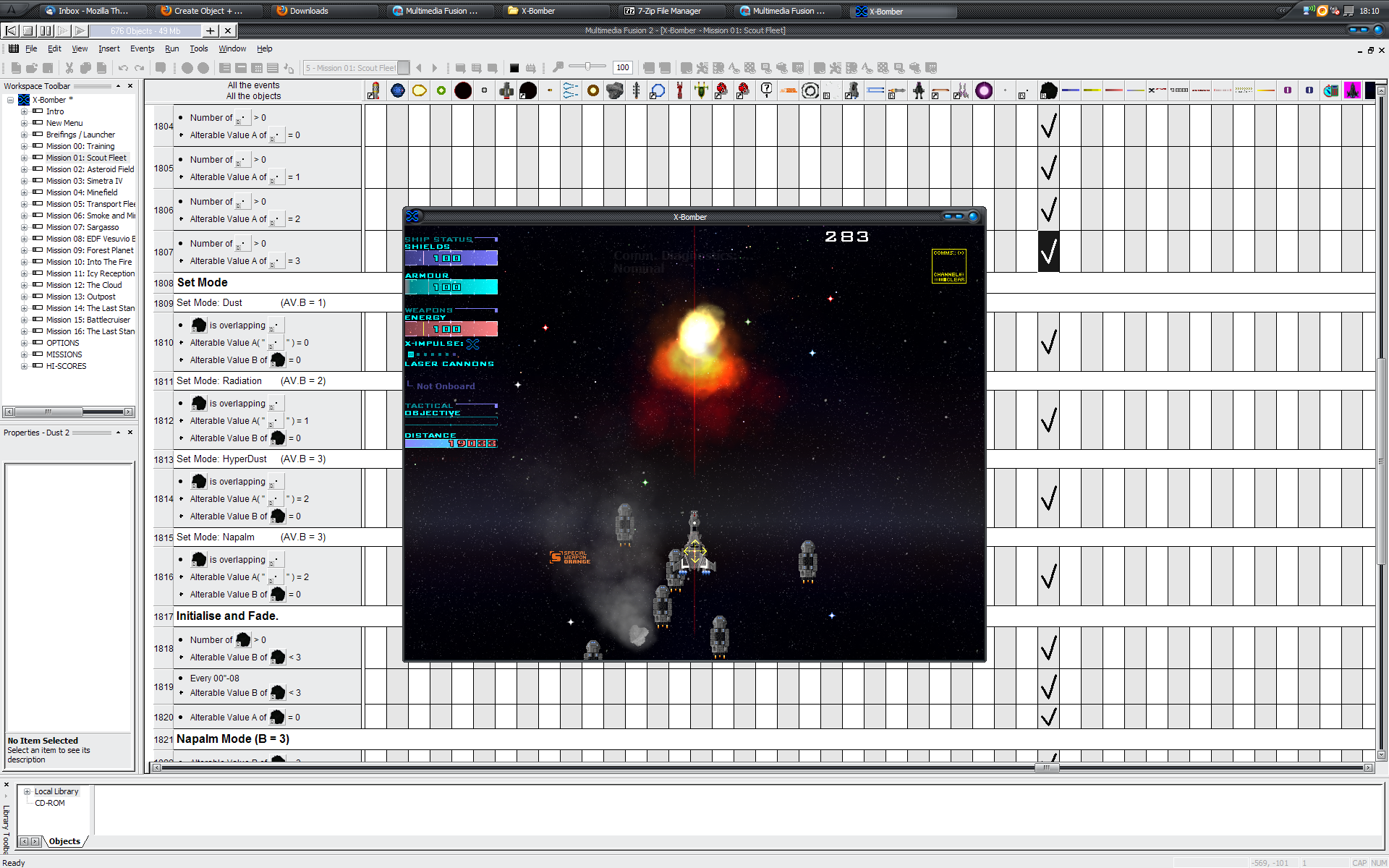Switch to the Objects tab in Library

pyautogui.click(x=64, y=841)
